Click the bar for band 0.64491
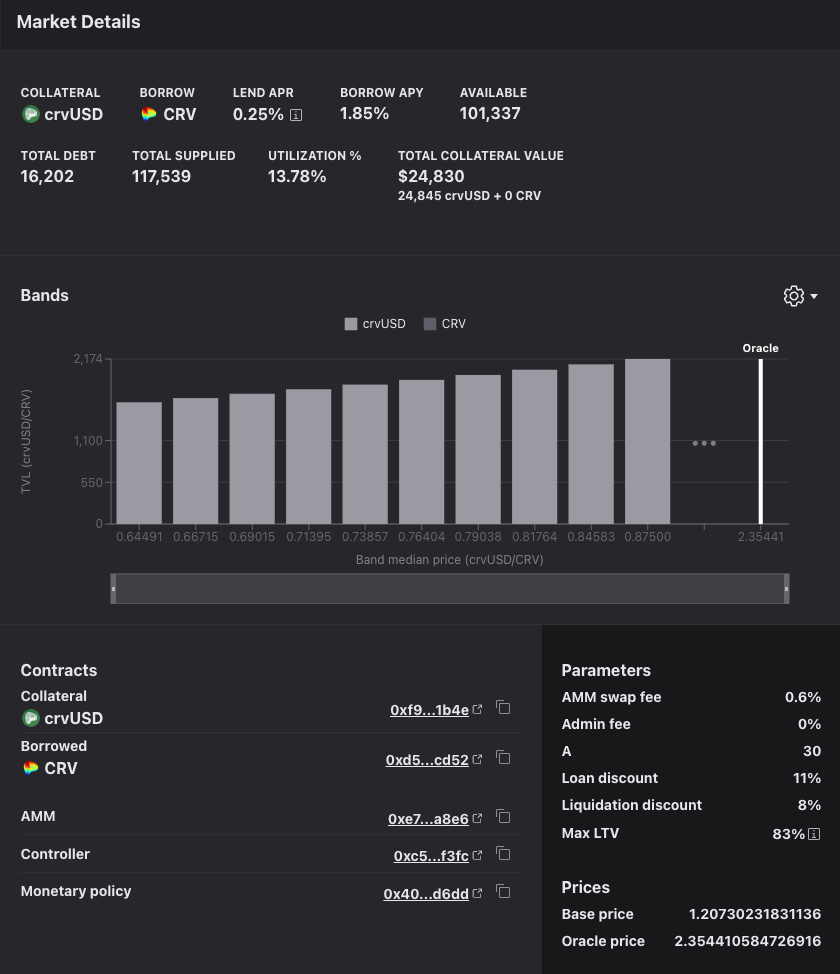This screenshot has height=974, width=840. pos(139,463)
